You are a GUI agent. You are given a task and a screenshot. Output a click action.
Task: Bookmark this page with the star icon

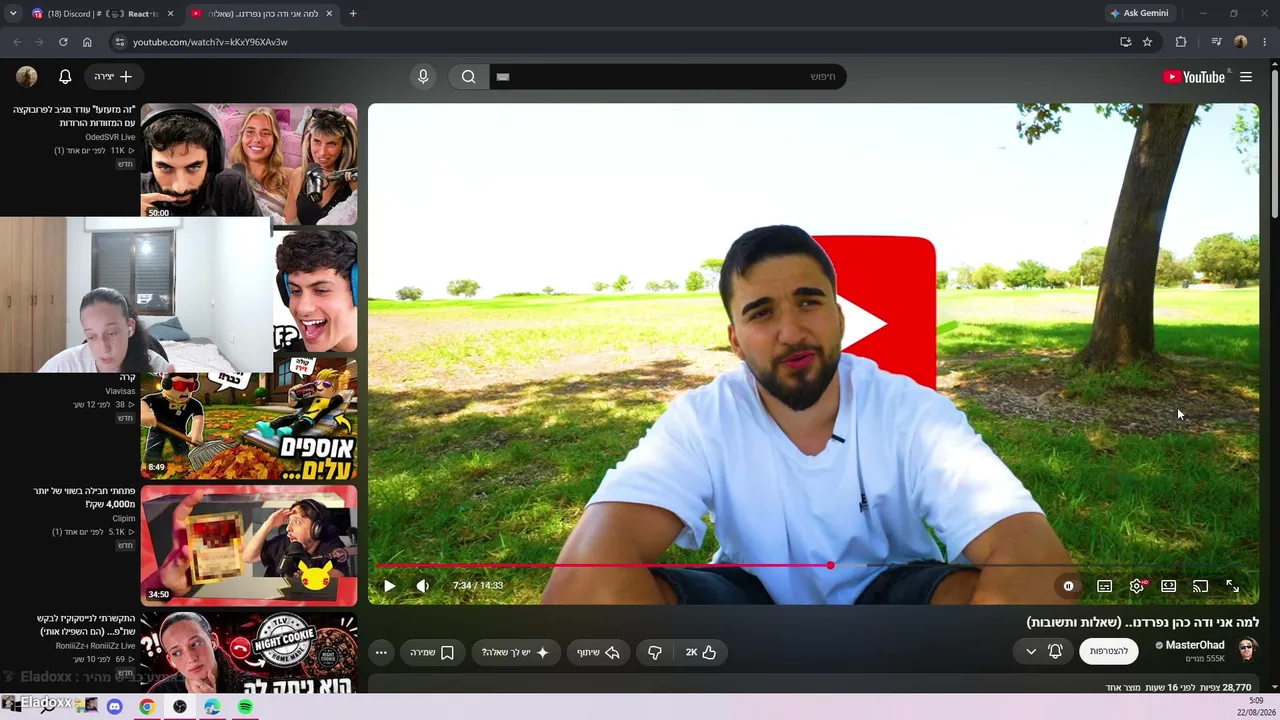(x=1147, y=42)
